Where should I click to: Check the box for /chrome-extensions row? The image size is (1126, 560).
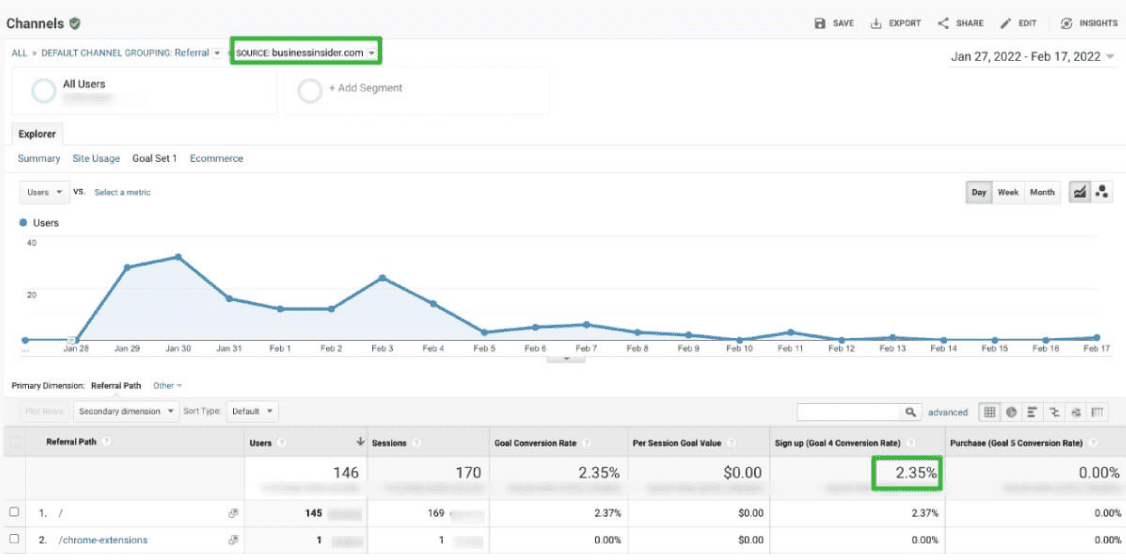click(14, 539)
